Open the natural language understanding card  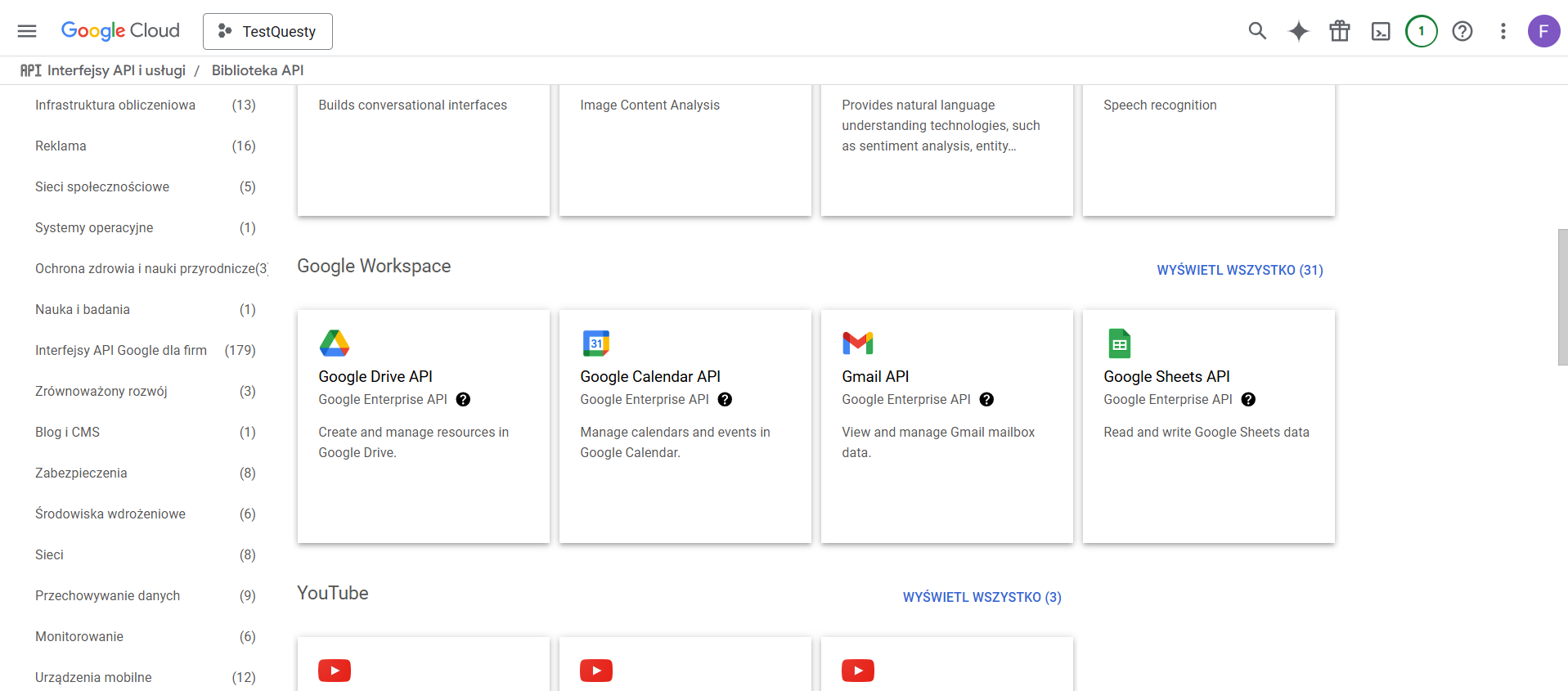[x=947, y=150]
